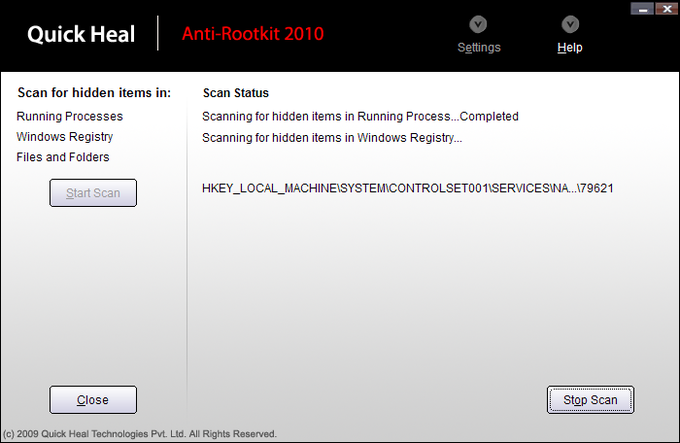Click the HKEY_LOCAL_MACHINE registry path text
This screenshot has height=443, width=680.
tap(408, 188)
